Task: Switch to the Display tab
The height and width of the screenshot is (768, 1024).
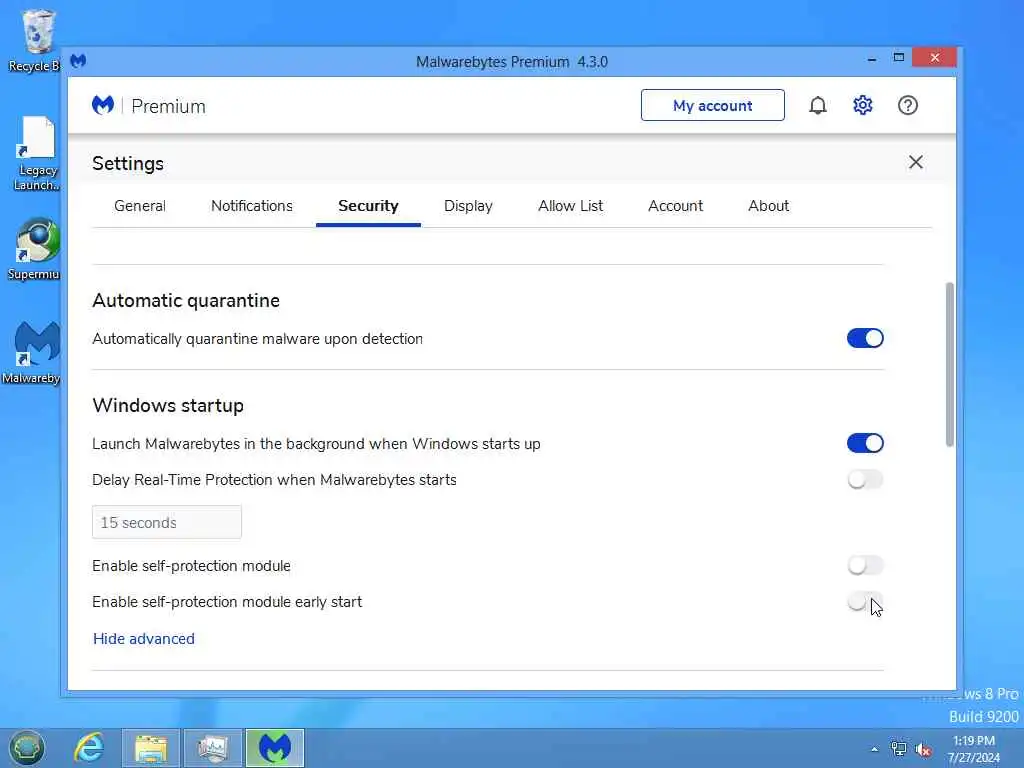Action: [468, 206]
